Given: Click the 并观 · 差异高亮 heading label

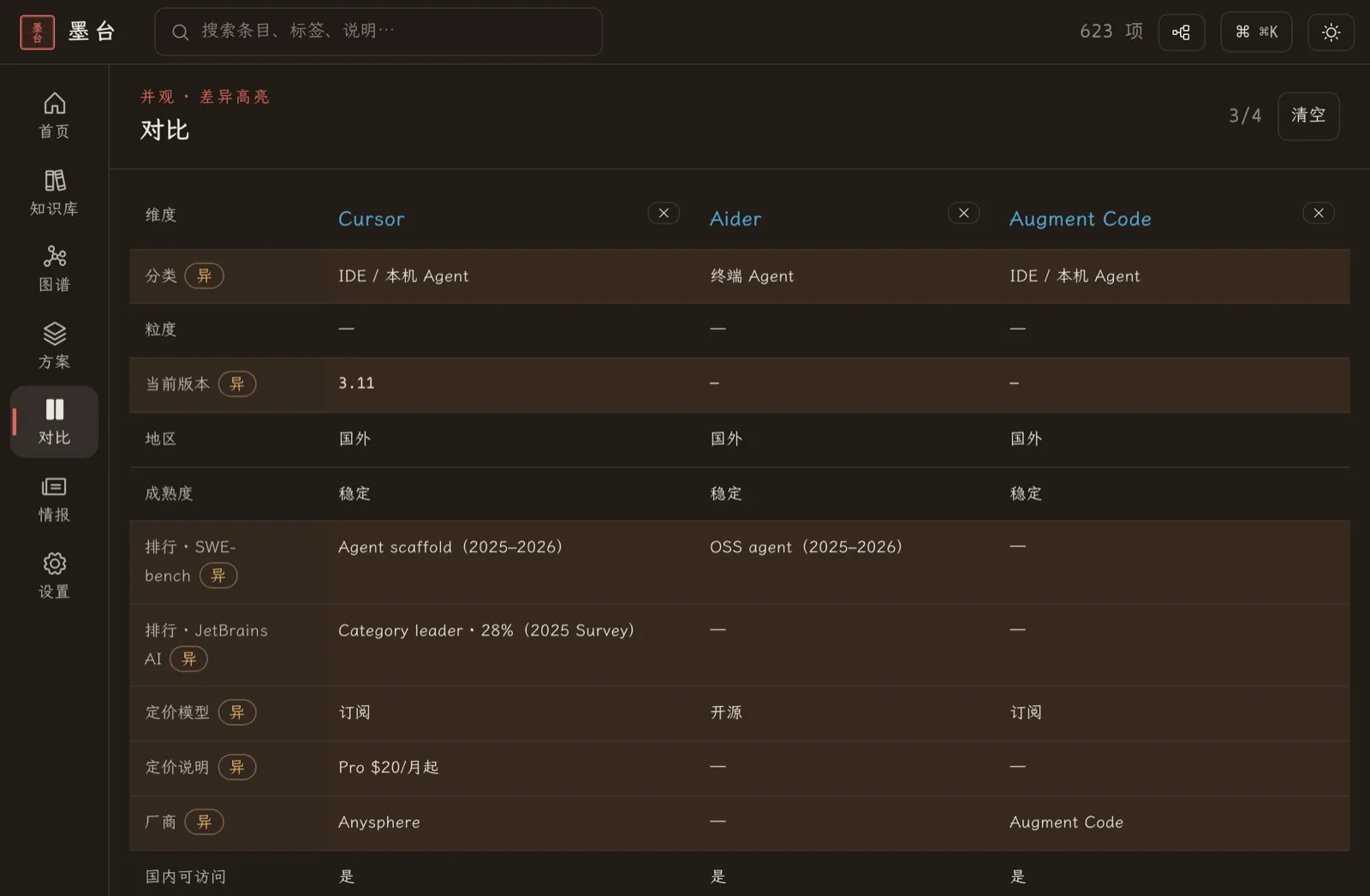Looking at the screenshot, I should [205, 97].
